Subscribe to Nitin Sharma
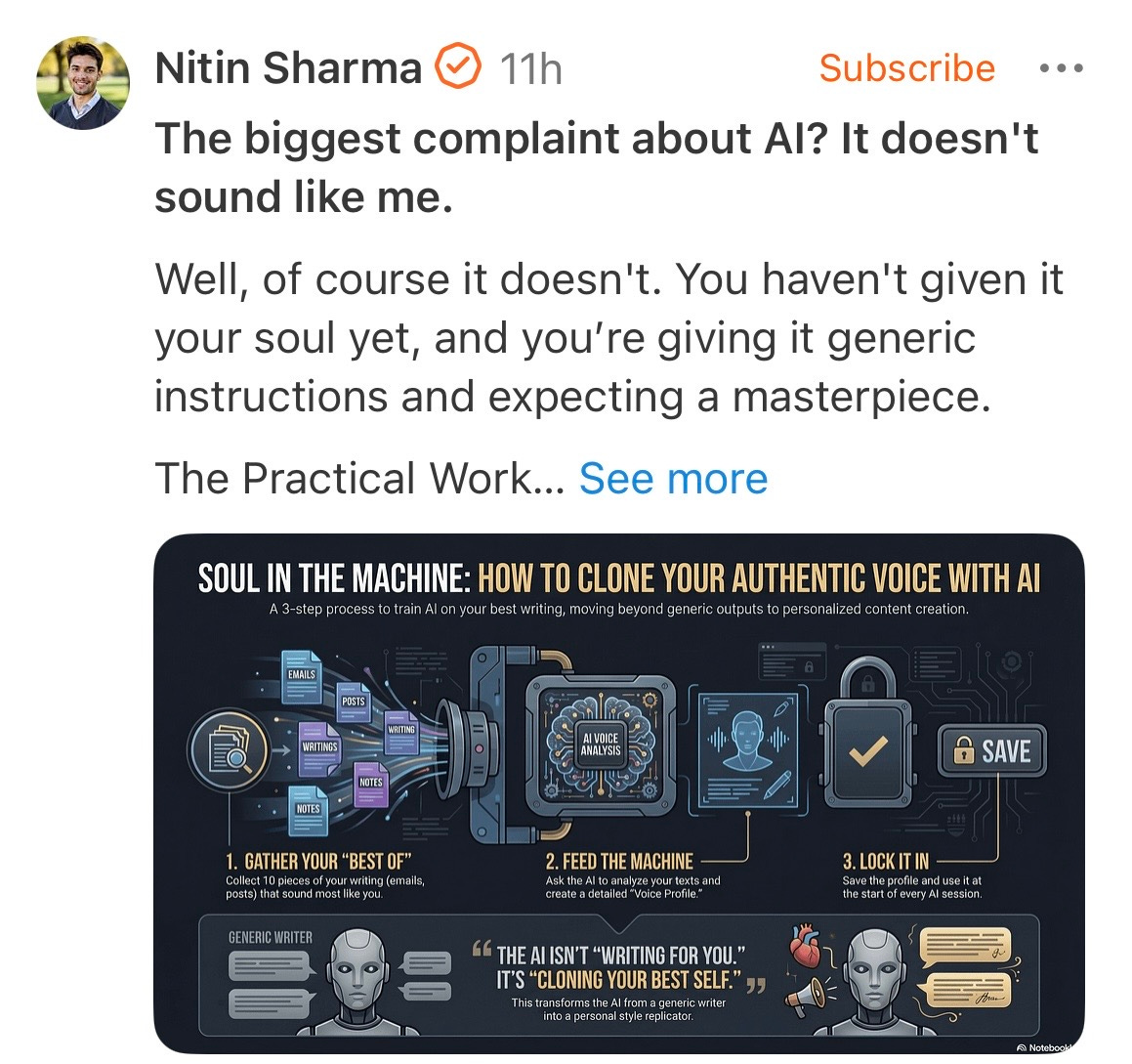Image resolution: width=1132 pixels, height=1064 pixels. [x=906, y=67]
